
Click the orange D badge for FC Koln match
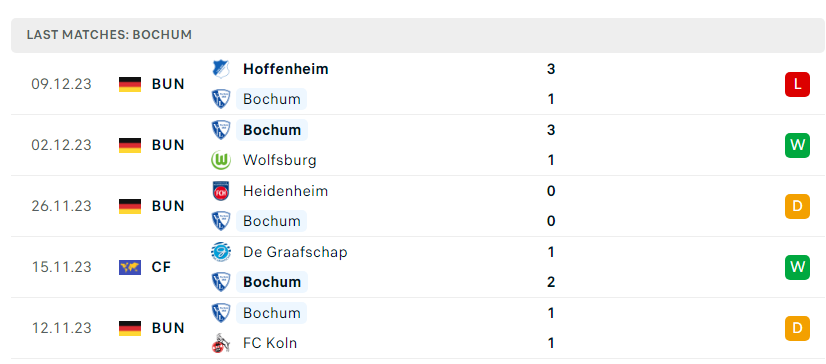797,328
